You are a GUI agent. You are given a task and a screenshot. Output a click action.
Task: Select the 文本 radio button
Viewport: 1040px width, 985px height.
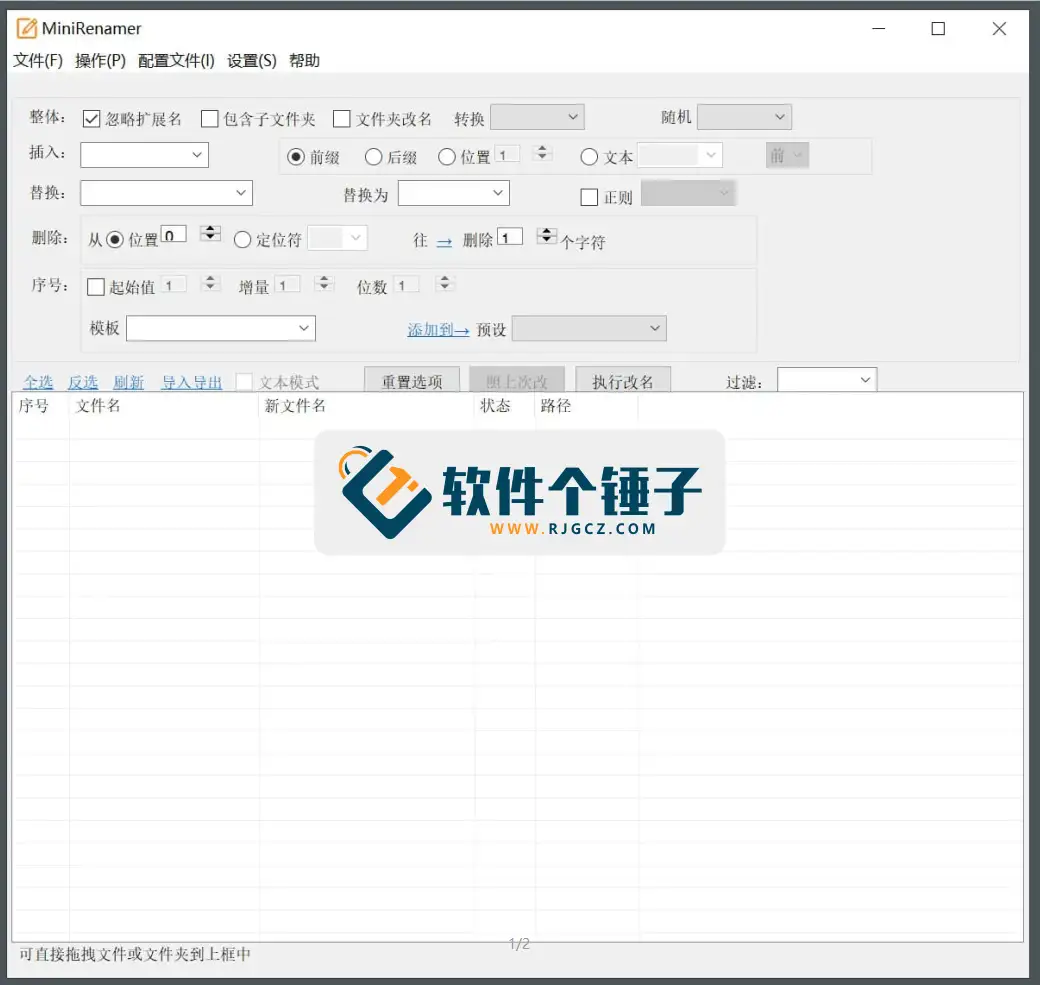point(589,157)
